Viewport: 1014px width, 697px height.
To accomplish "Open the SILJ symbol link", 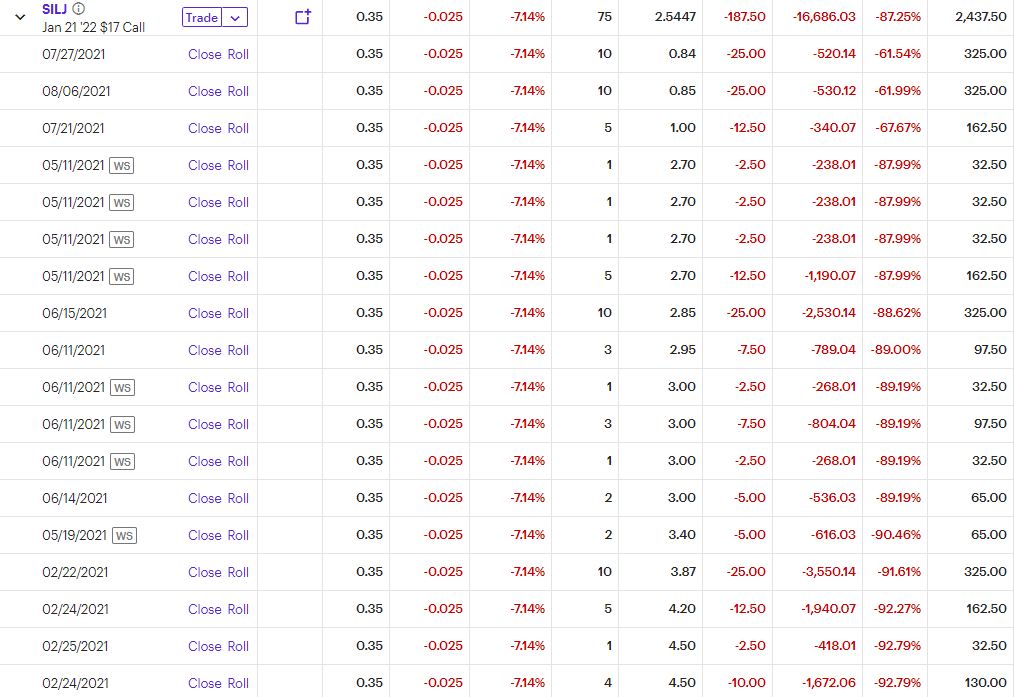I will 55,9.
